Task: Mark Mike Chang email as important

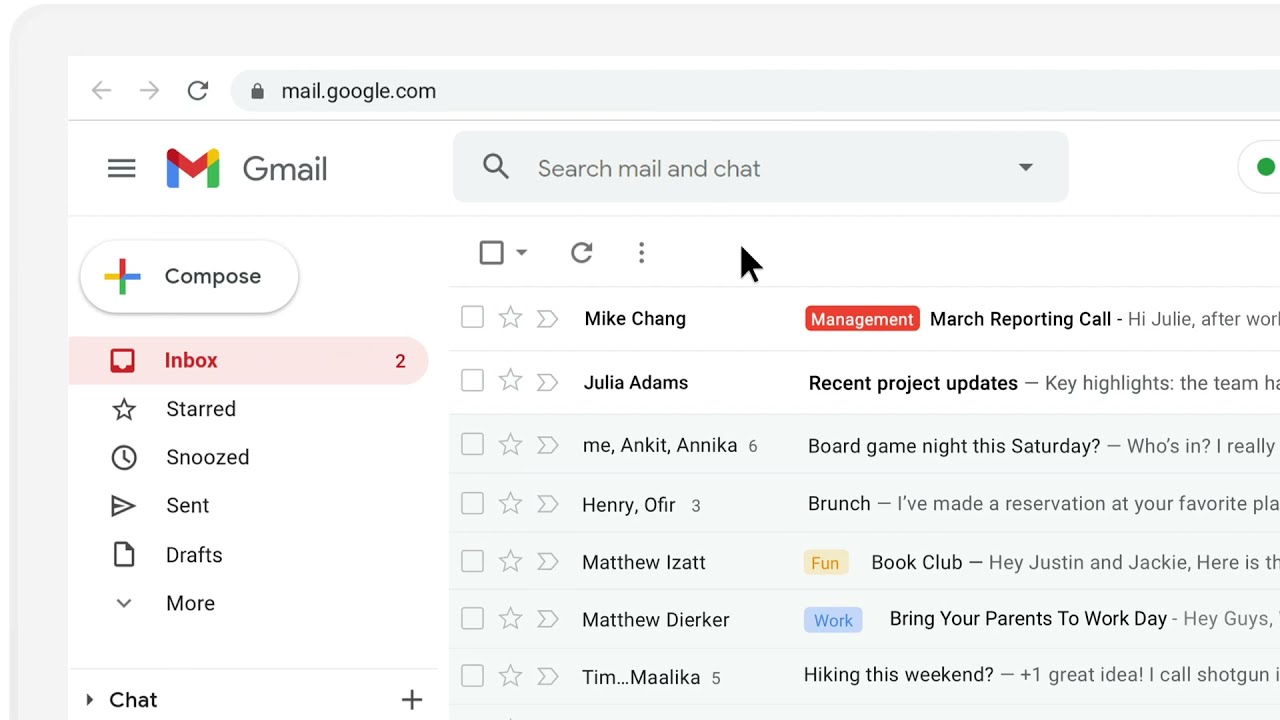Action: (x=547, y=319)
